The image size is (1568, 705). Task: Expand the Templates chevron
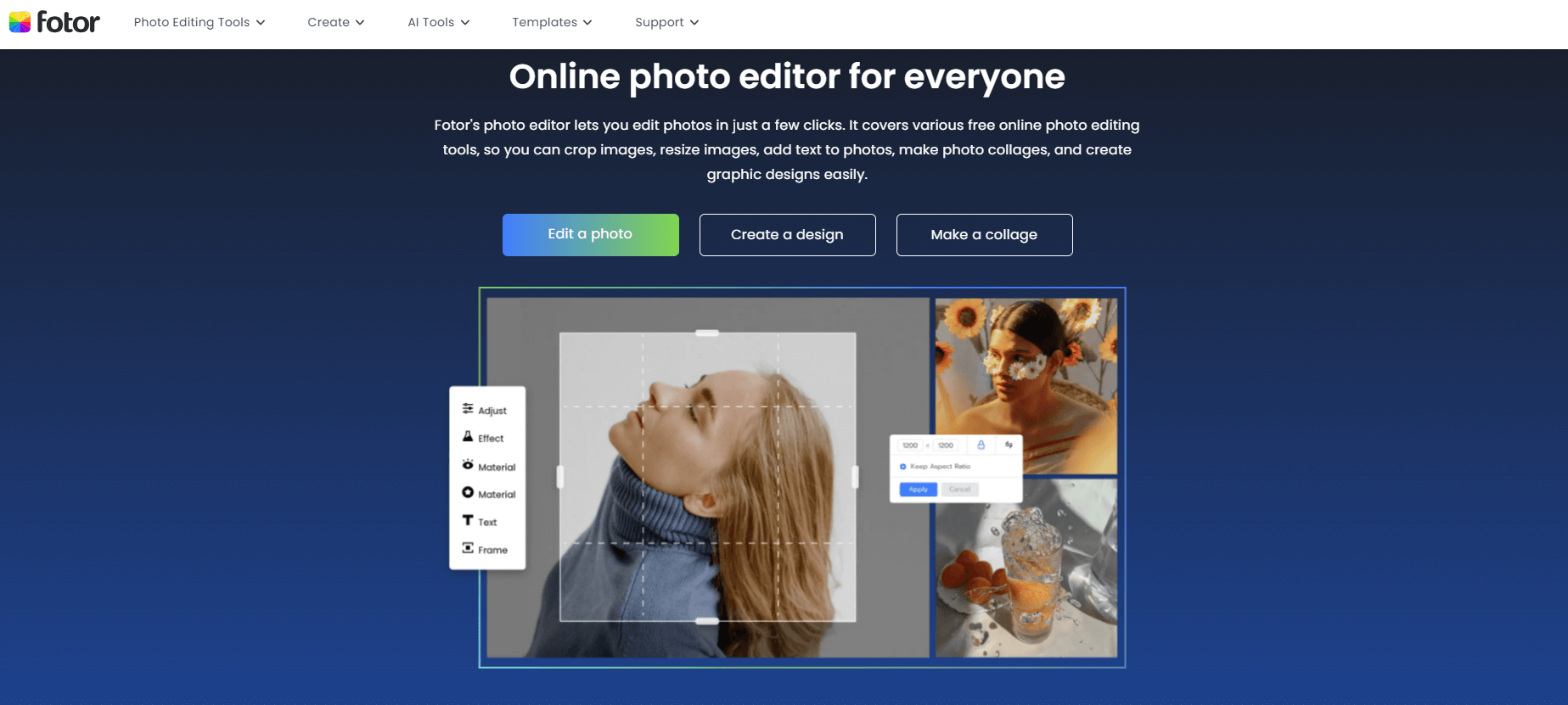point(587,23)
